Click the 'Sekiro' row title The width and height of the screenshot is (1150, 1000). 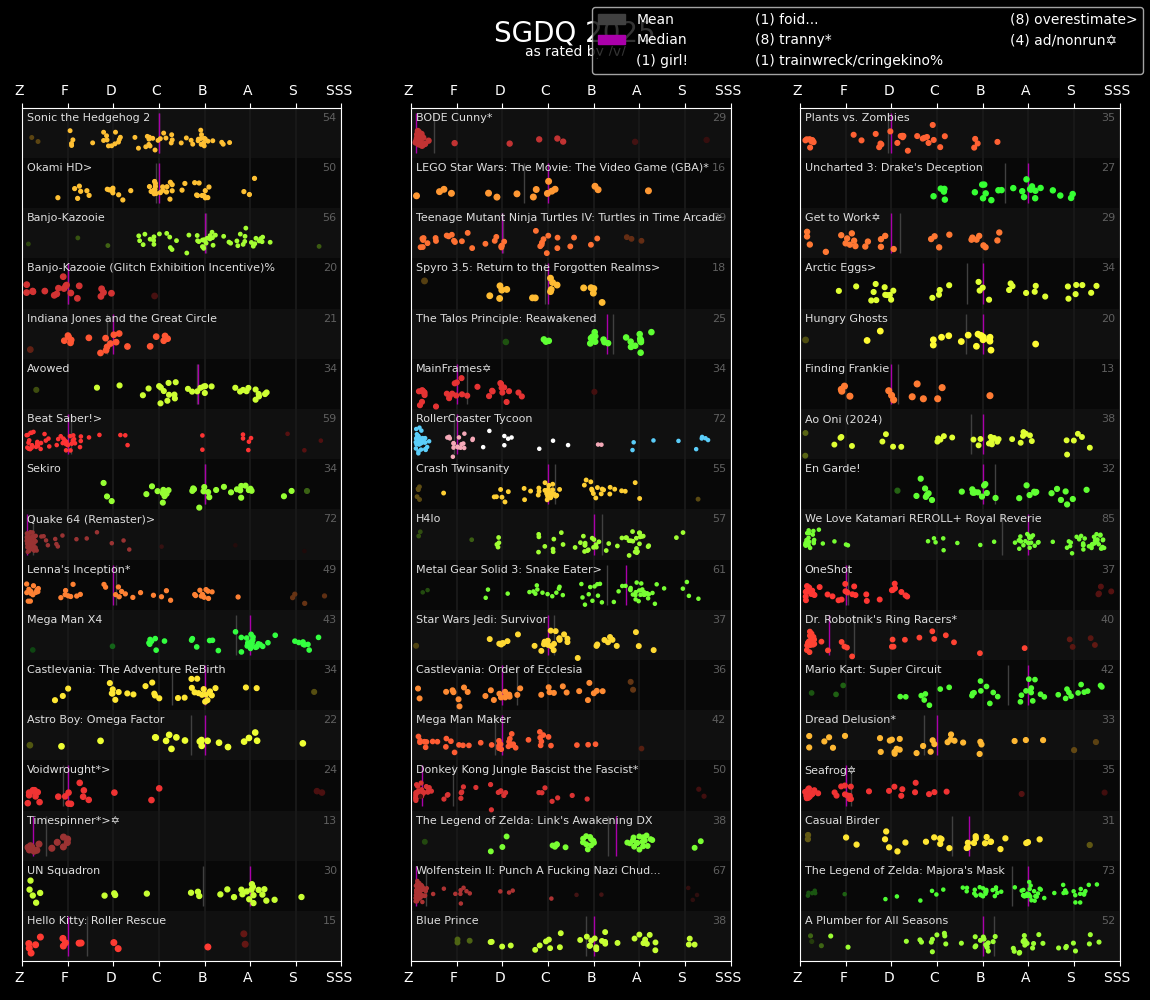tap(43, 468)
